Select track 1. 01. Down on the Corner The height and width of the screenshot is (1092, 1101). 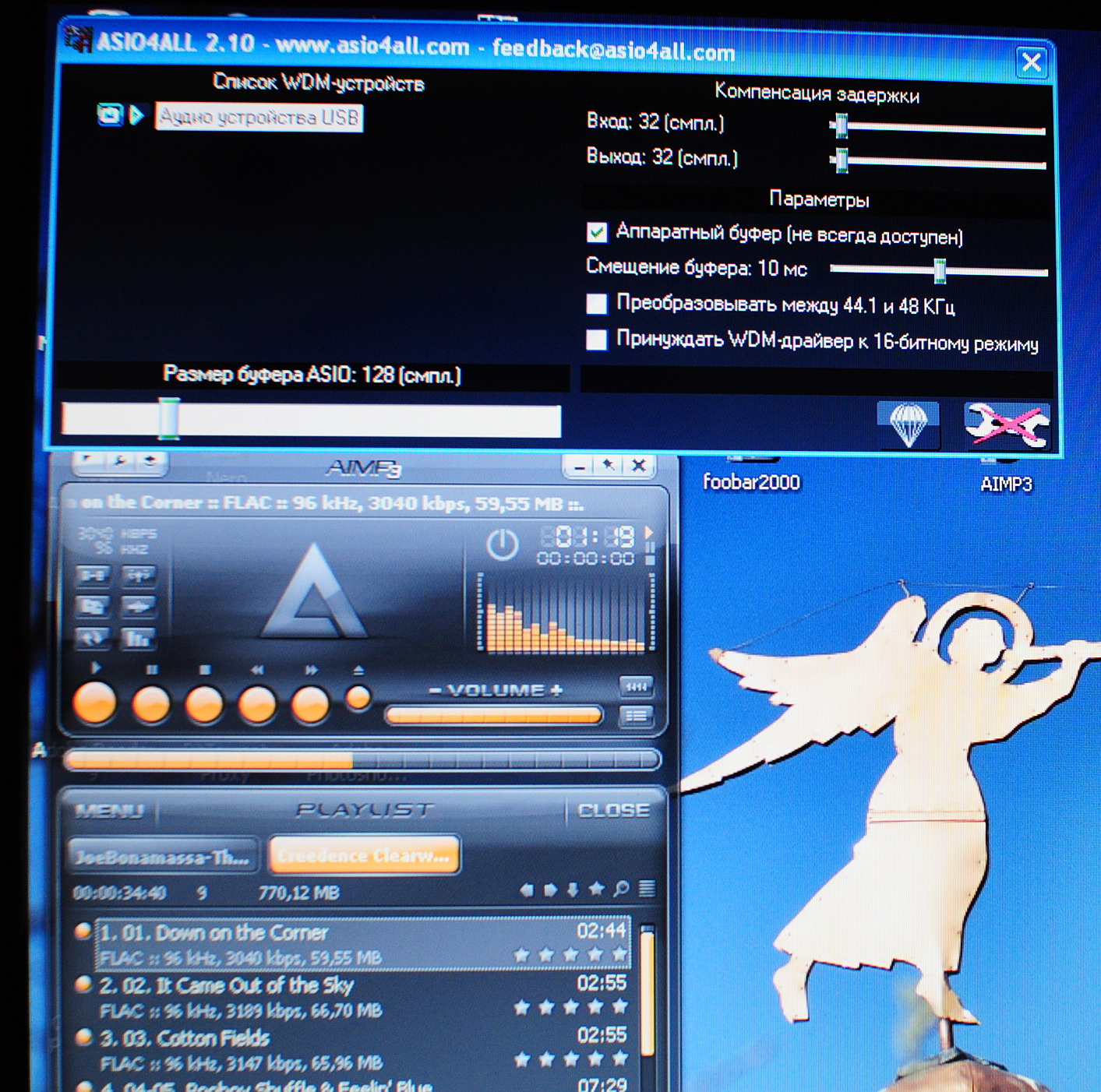pos(363,944)
